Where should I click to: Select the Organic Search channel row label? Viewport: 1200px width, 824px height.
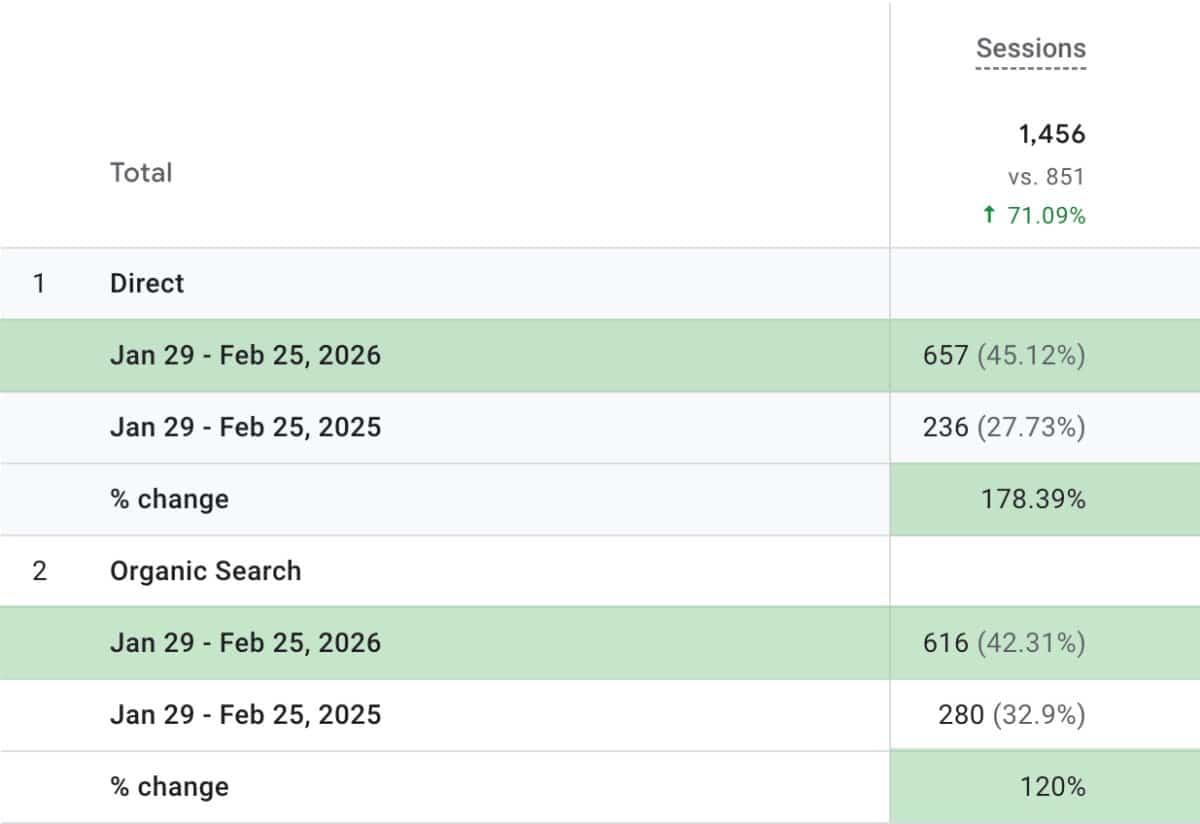click(x=205, y=571)
